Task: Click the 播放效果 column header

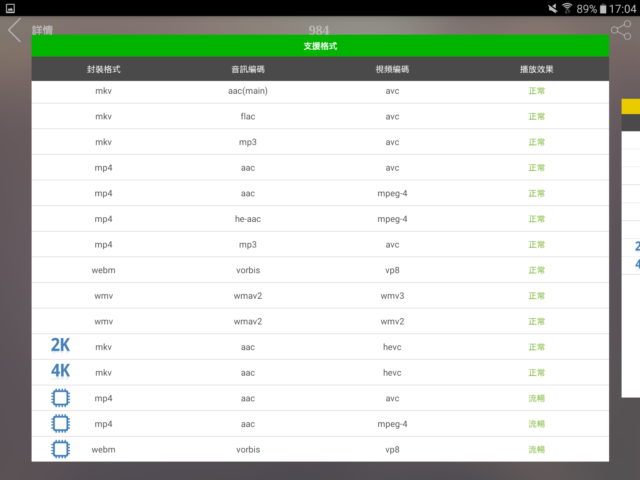Action: coord(536,69)
